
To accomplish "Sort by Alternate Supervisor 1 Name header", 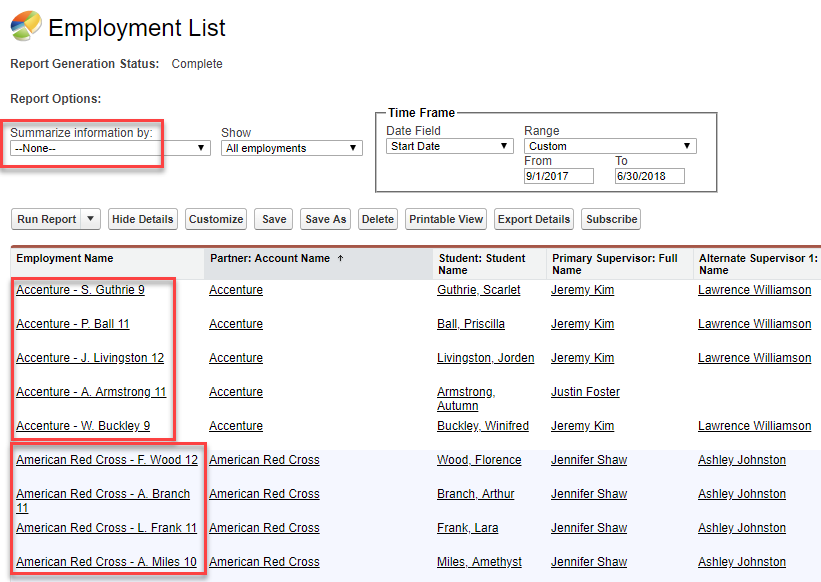I will (758, 264).
